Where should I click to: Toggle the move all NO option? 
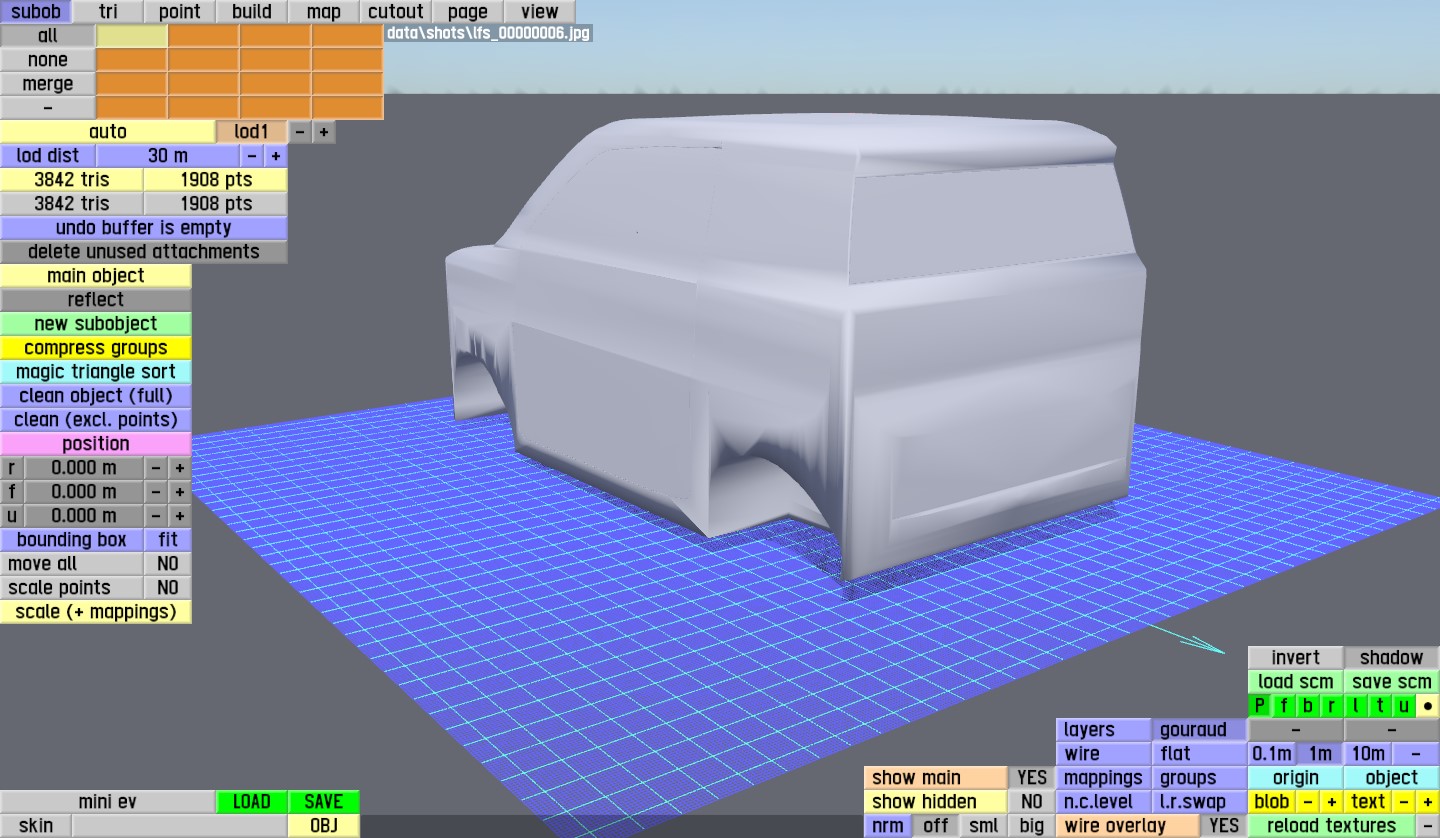coord(168,564)
